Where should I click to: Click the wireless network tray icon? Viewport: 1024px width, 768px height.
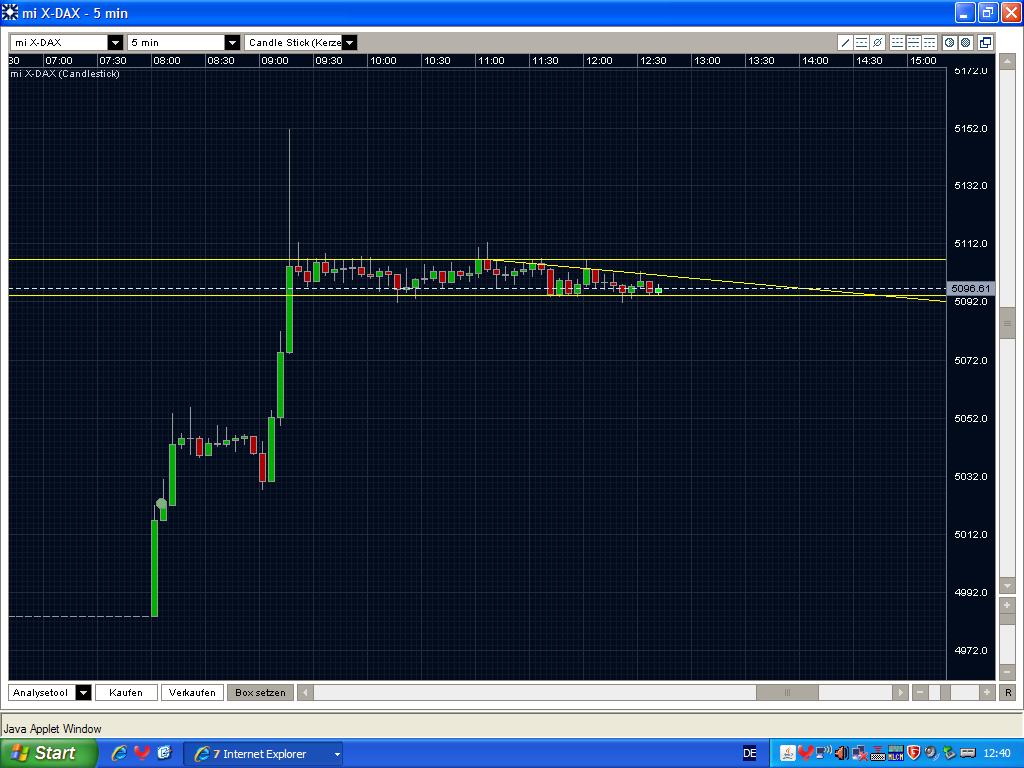[824, 753]
